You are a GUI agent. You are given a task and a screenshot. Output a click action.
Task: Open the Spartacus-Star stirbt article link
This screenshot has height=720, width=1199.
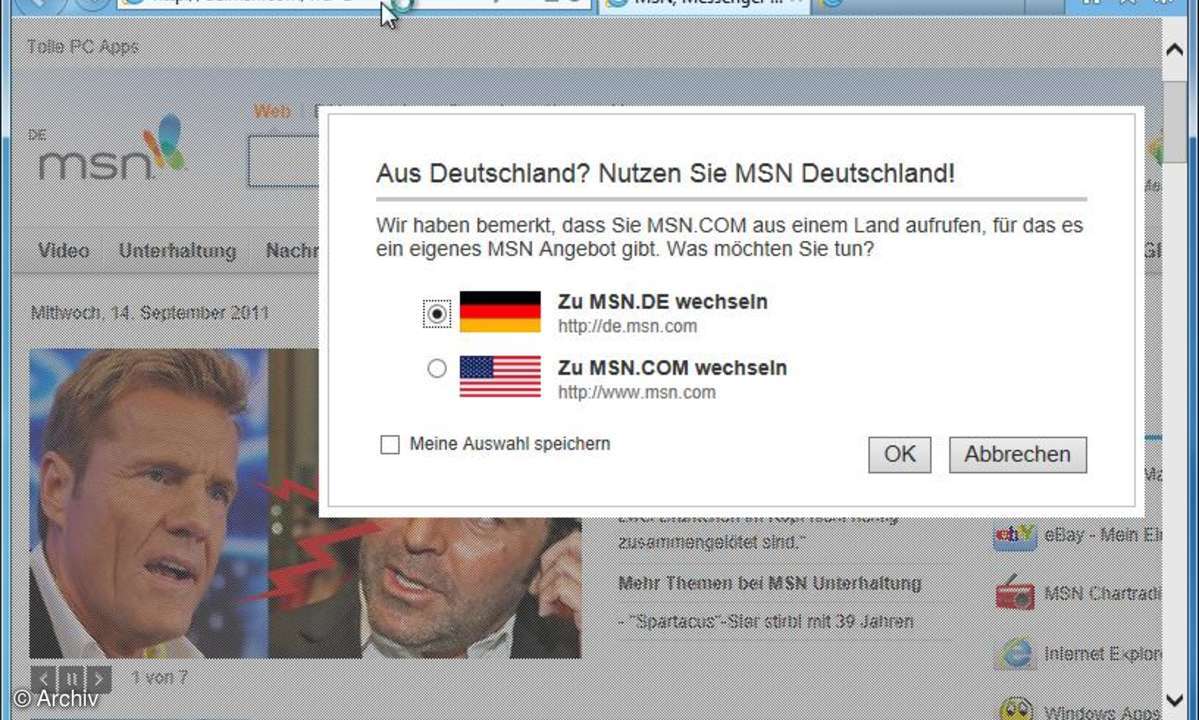pyautogui.click(x=765, y=621)
